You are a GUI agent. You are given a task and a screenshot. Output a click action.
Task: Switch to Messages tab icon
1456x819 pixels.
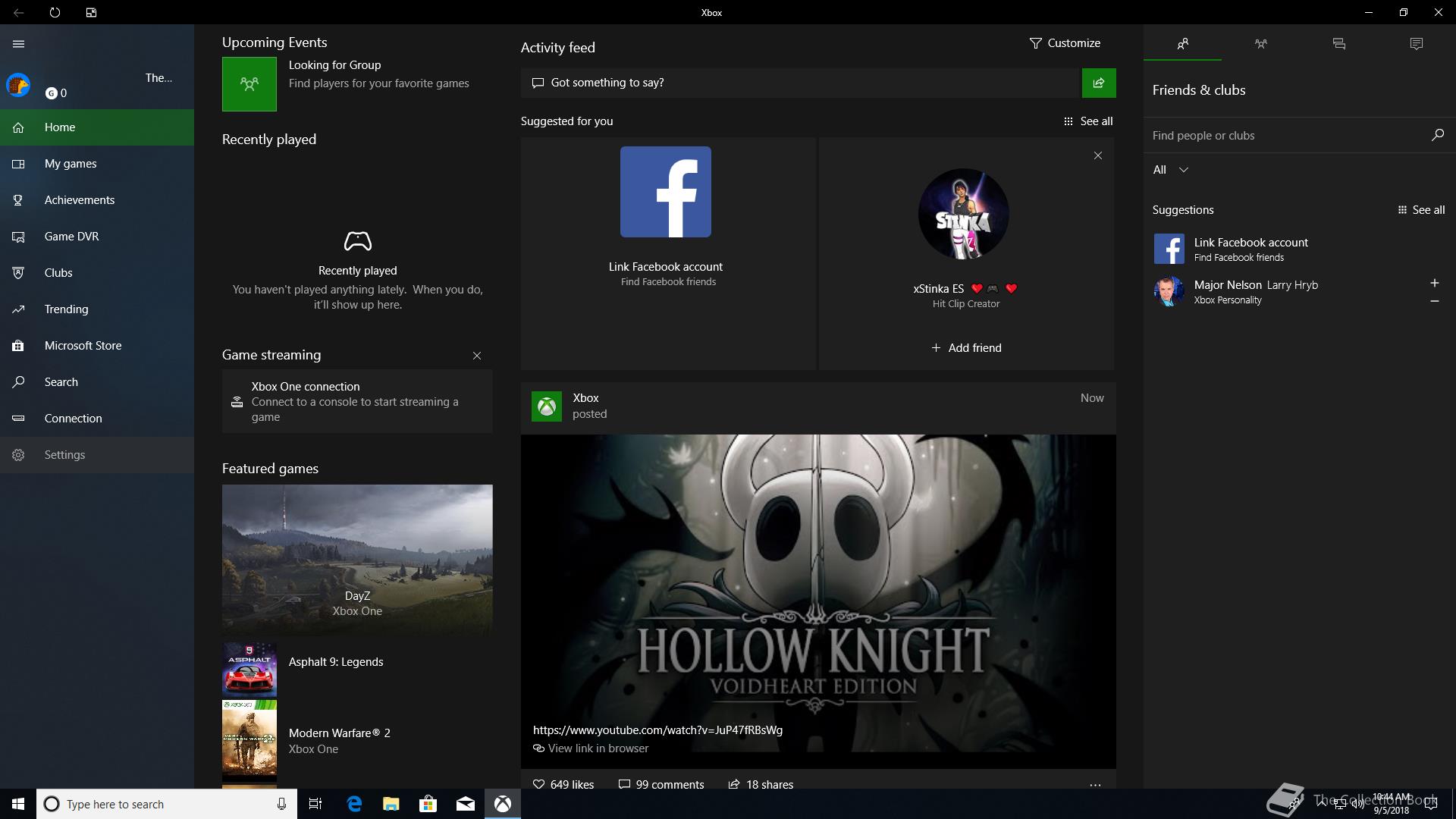click(x=1338, y=44)
